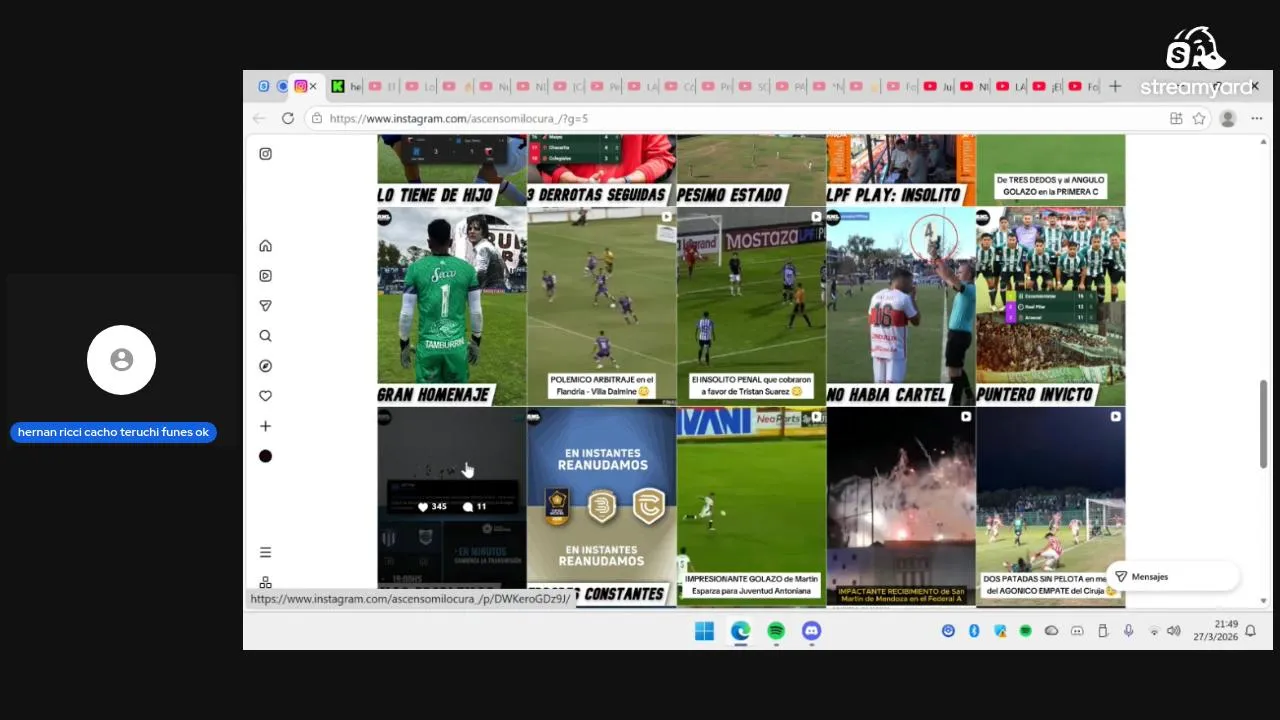Image resolution: width=1280 pixels, height=720 pixels.
Task: Open notifications heart icon
Action: click(x=265, y=396)
